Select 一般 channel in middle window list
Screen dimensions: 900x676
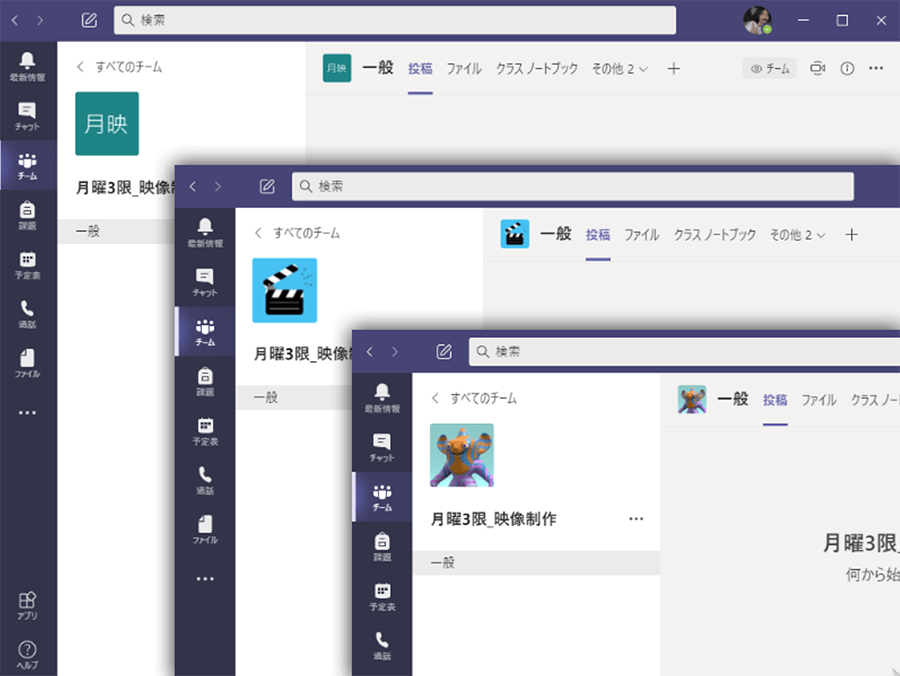point(294,397)
